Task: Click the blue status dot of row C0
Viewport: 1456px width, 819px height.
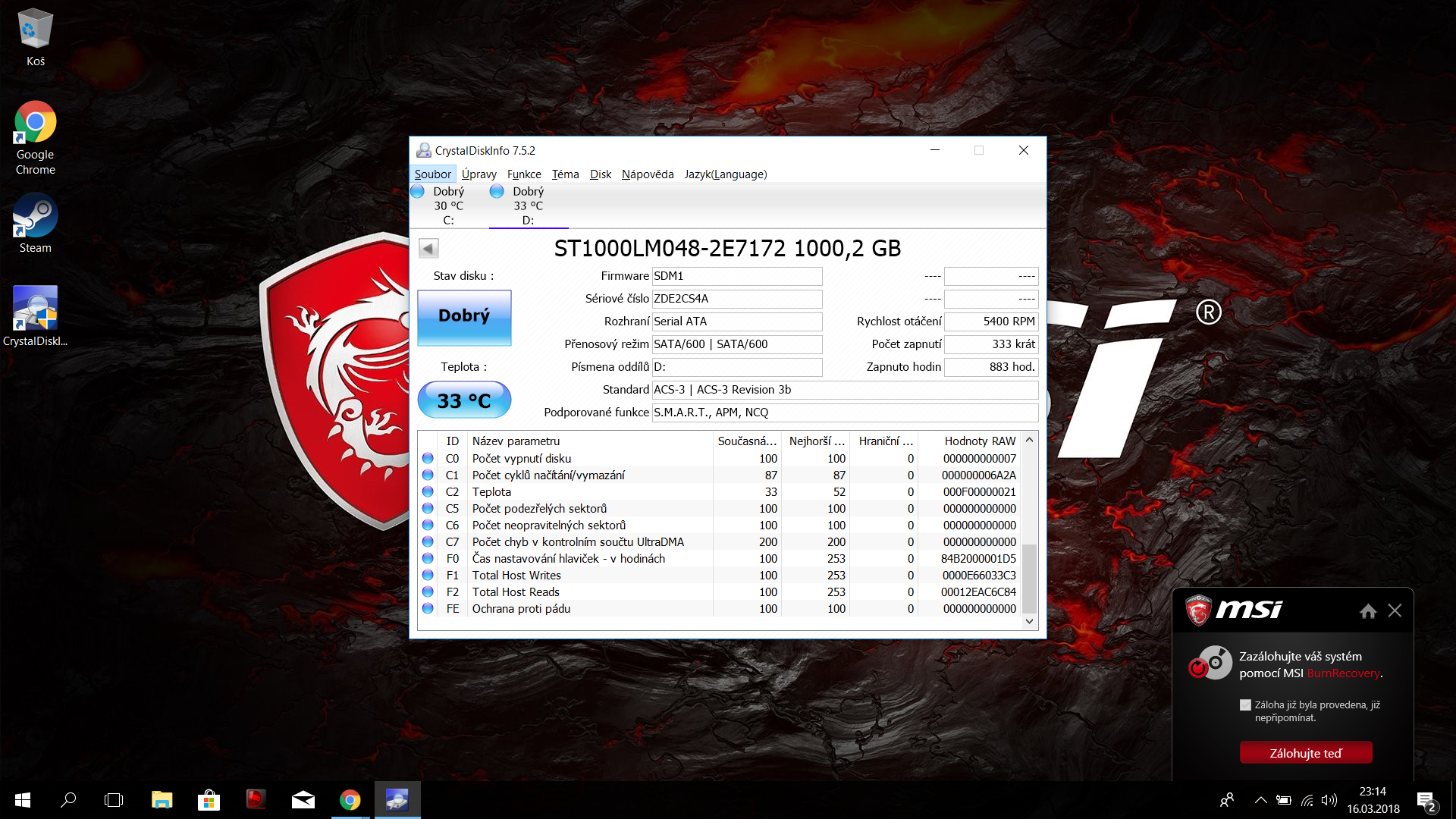Action: coord(428,459)
